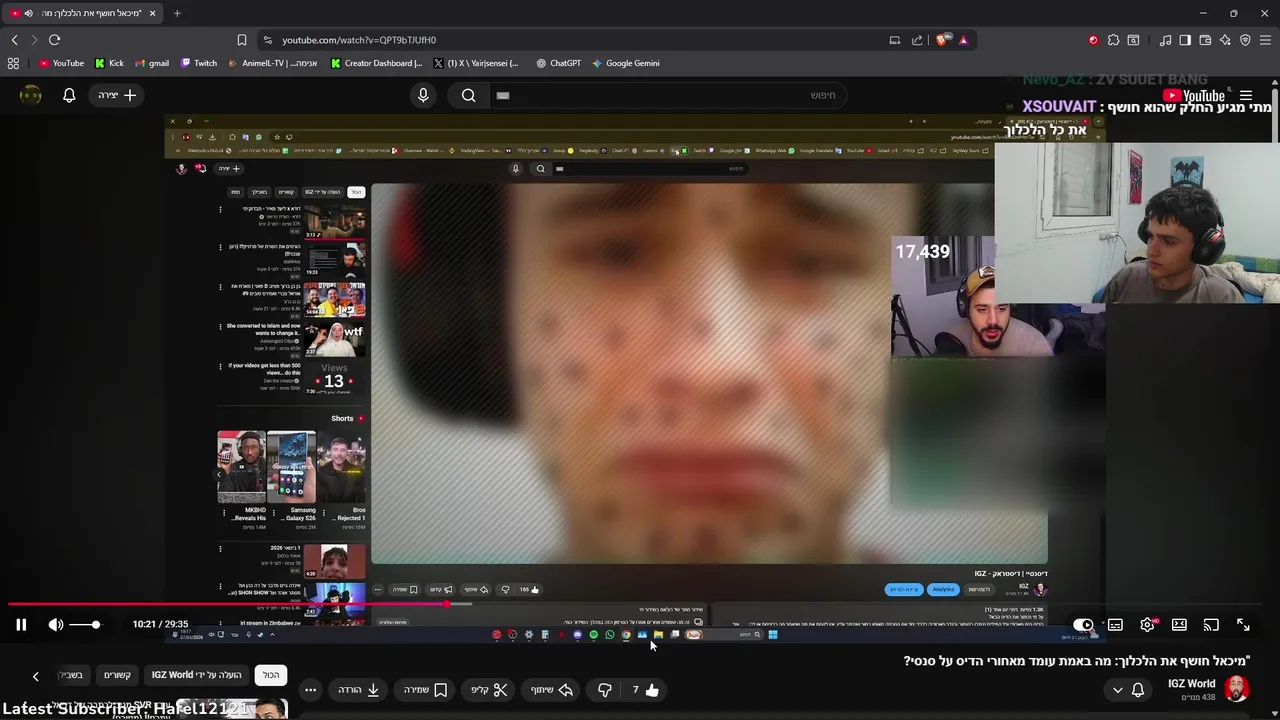Open Brave Rewards triangle icon
This screenshot has width=1280, height=720.
coord(963,40)
